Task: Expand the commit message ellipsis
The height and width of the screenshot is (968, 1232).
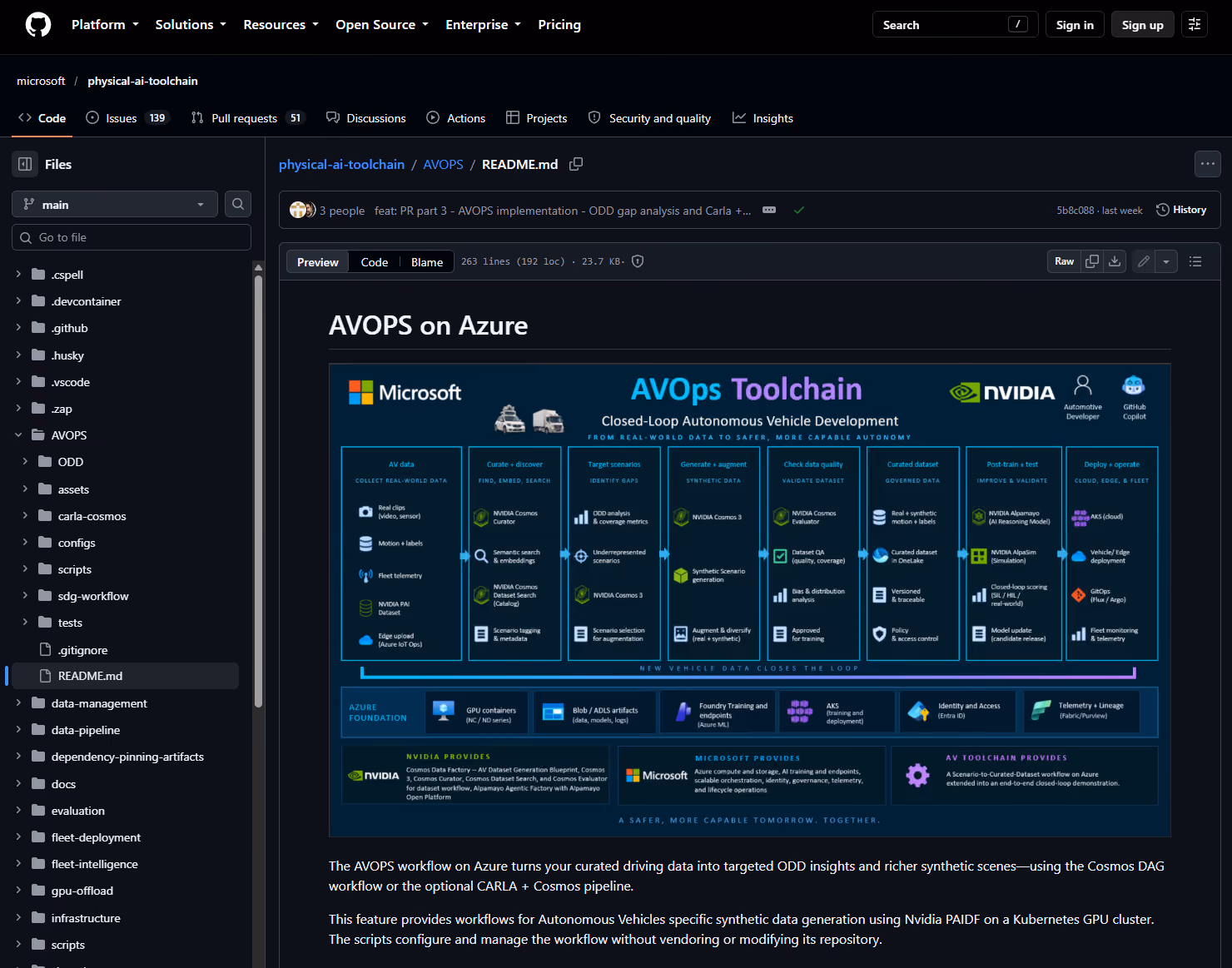Action: tap(769, 211)
